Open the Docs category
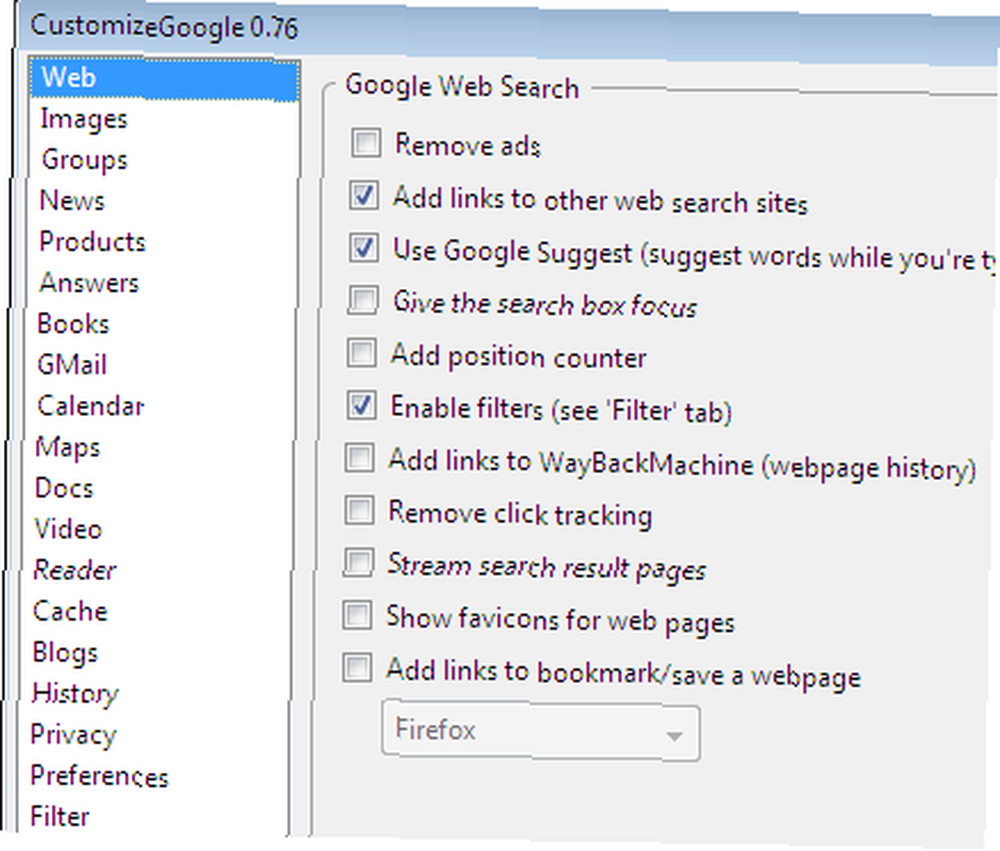The width and height of the screenshot is (1000, 851). (64, 488)
